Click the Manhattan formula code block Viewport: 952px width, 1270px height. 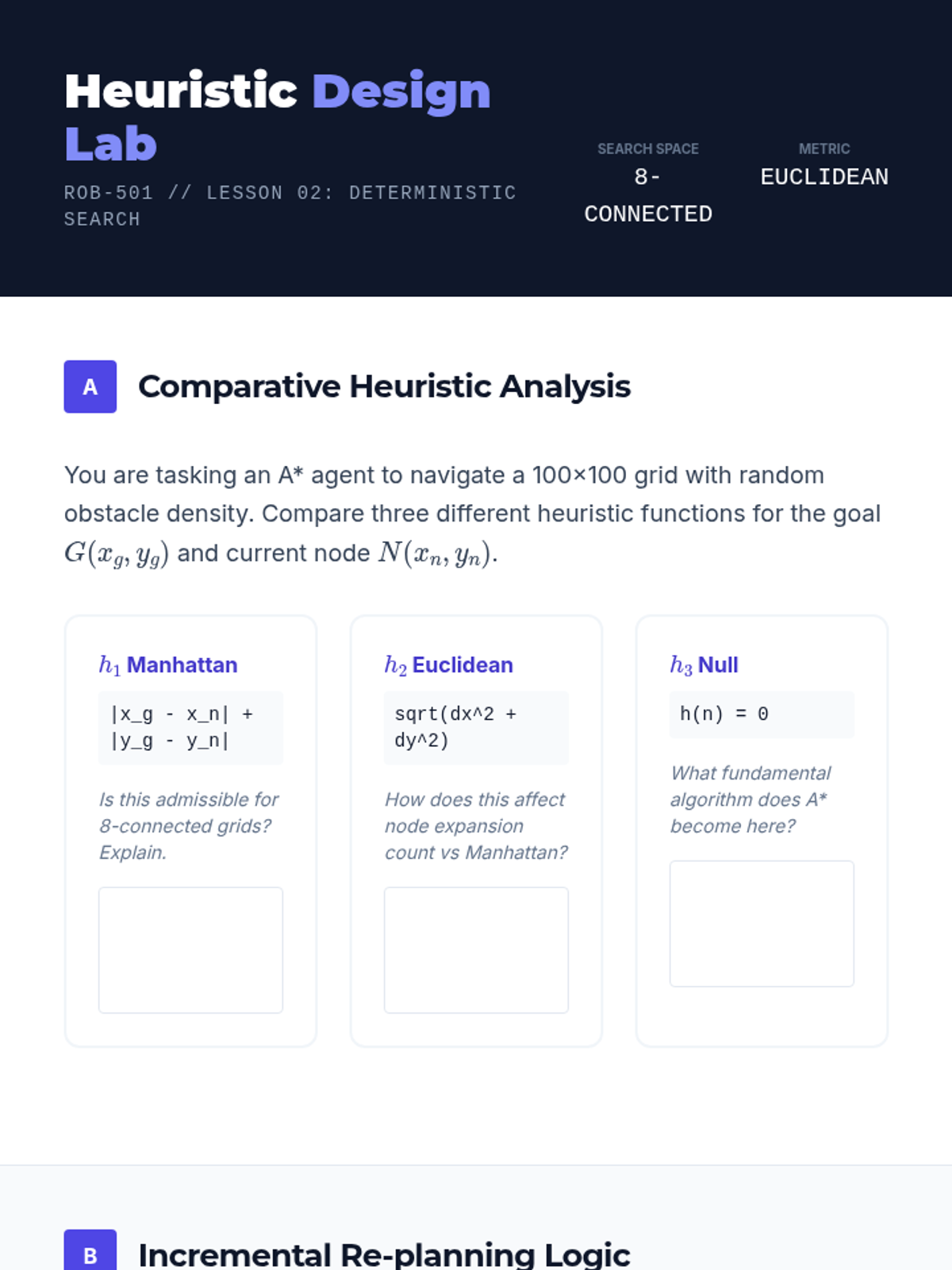coord(190,727)
